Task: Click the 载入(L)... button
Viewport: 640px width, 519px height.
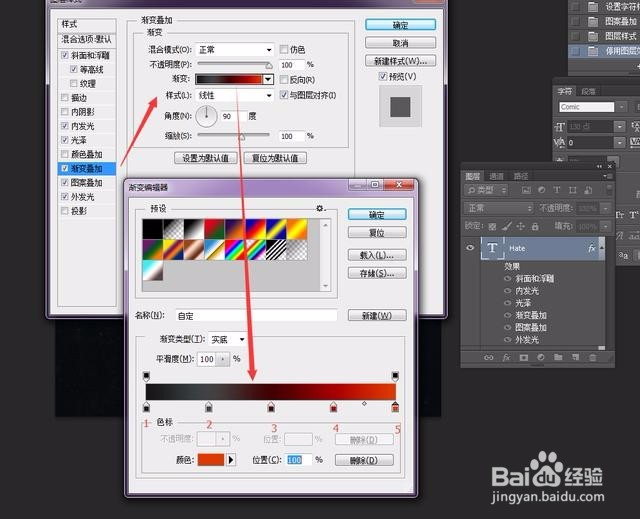Action: [x=377, y=255]
